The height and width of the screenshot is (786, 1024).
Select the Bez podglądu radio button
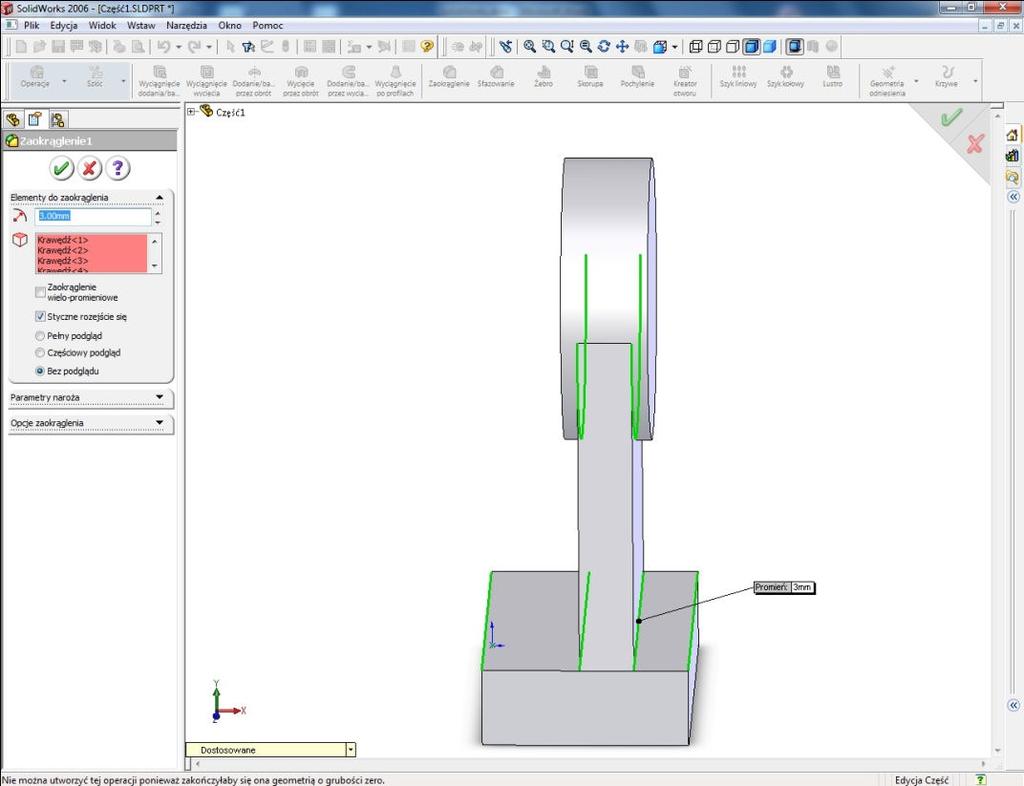pyautogui.click(x=40, y=371)
